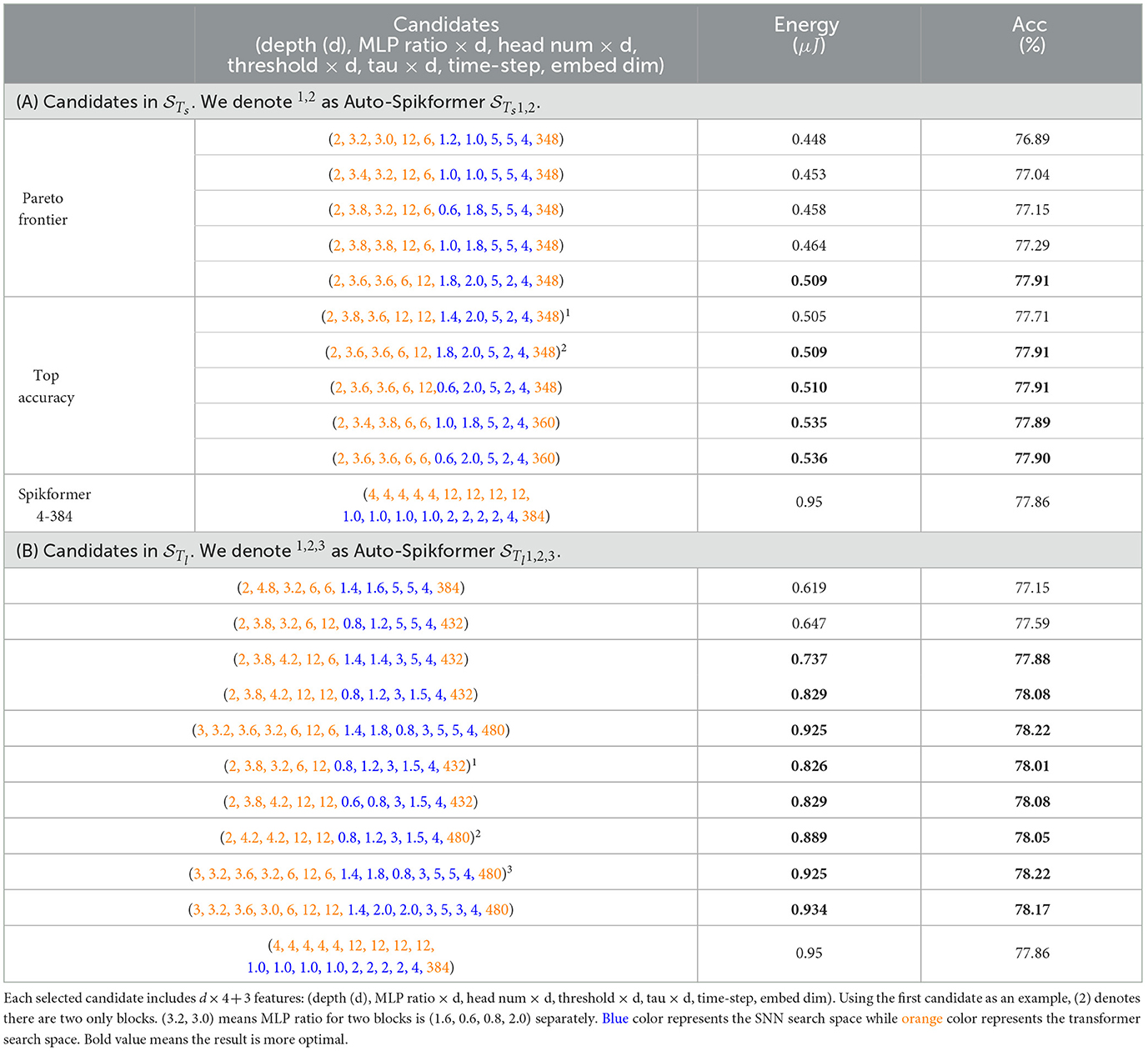Image resolution: width=1148 pixels, height=1051 pixels.
Task: Select candidate (2, 3.4, 3.8, 6, 6, …, 360)
Action: 446,423
